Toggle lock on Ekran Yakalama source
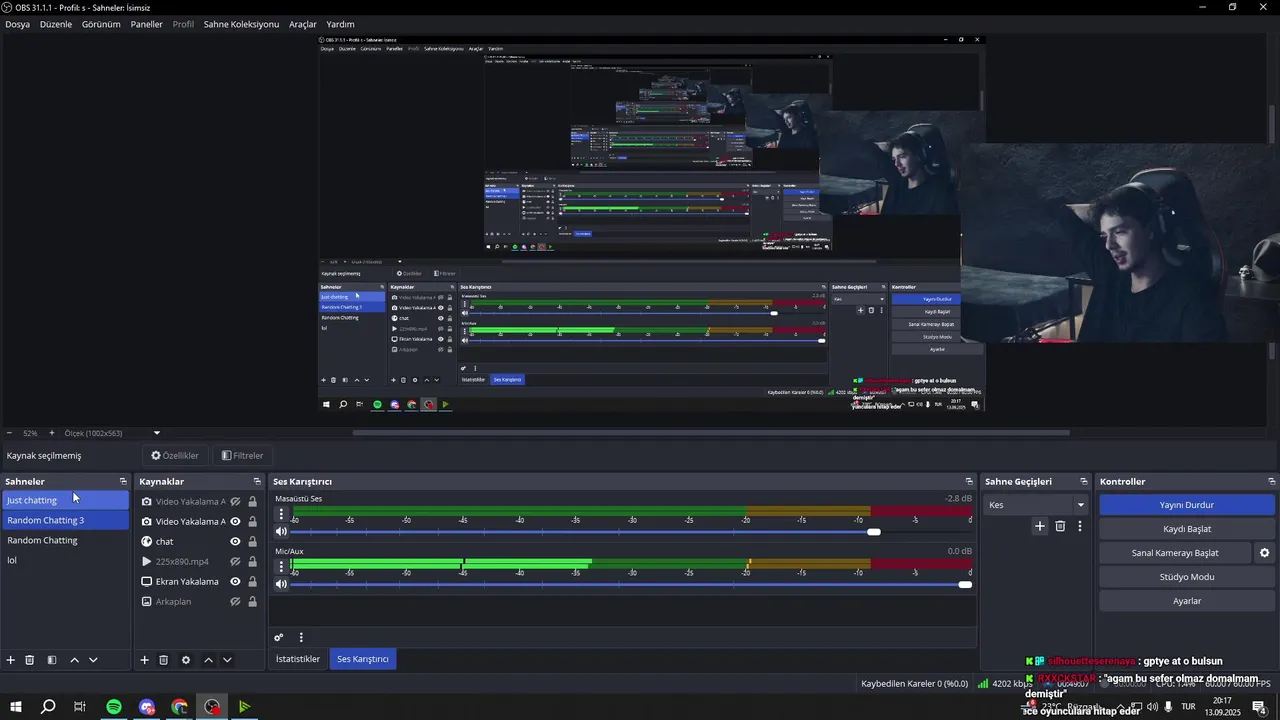This screenshot has height=720, width=1280. pos(252,582)
